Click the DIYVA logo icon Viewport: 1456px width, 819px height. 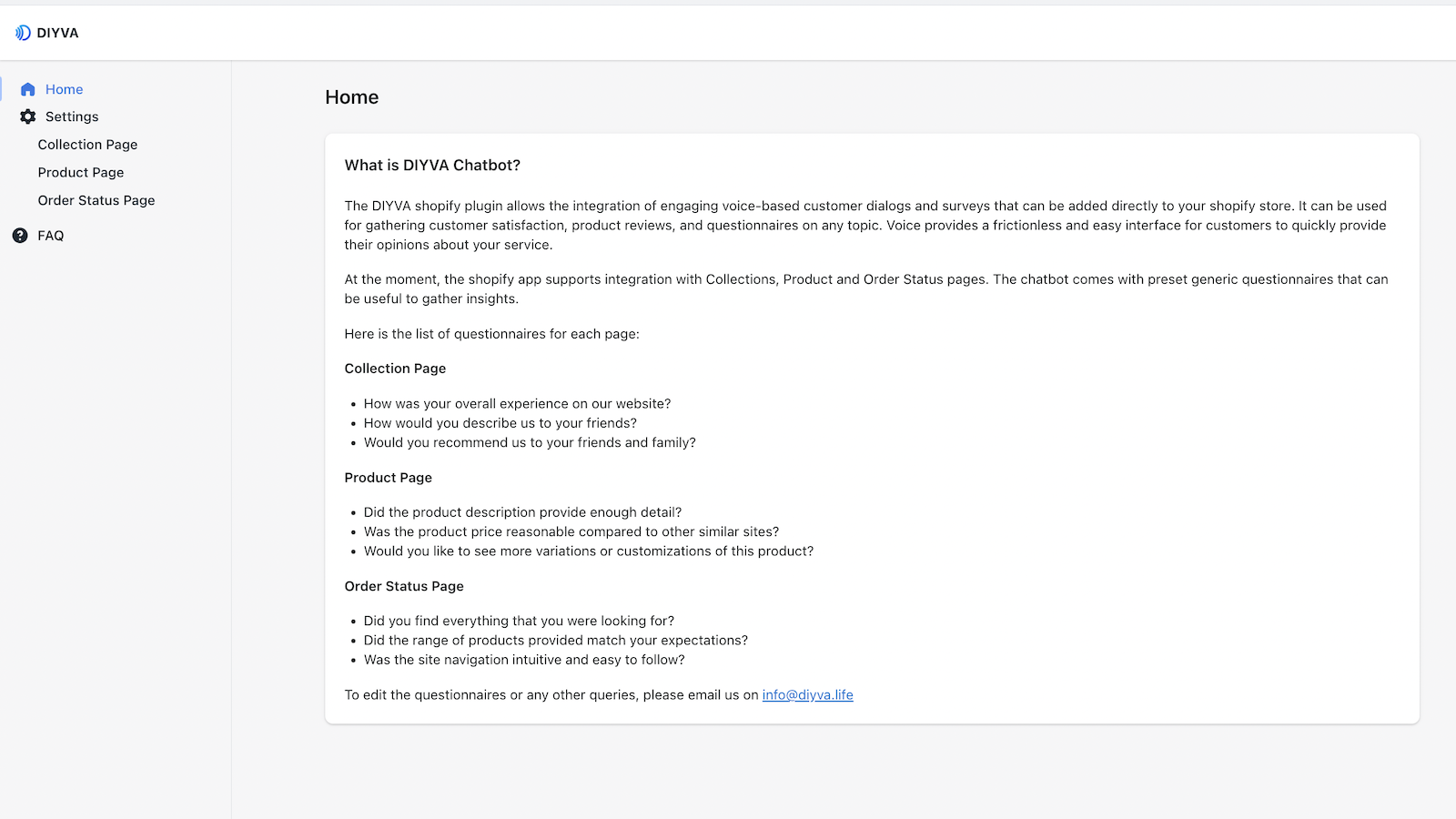(x=23, y=33)
